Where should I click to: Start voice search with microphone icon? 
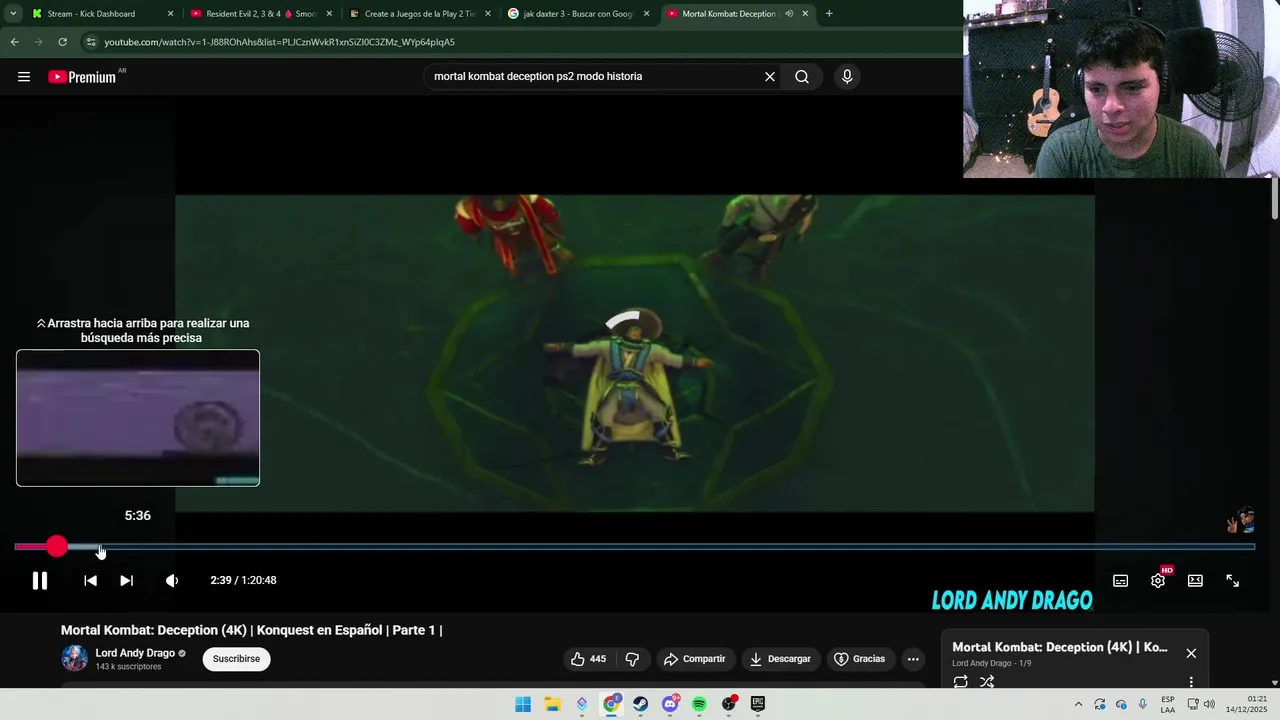point(847,77)
